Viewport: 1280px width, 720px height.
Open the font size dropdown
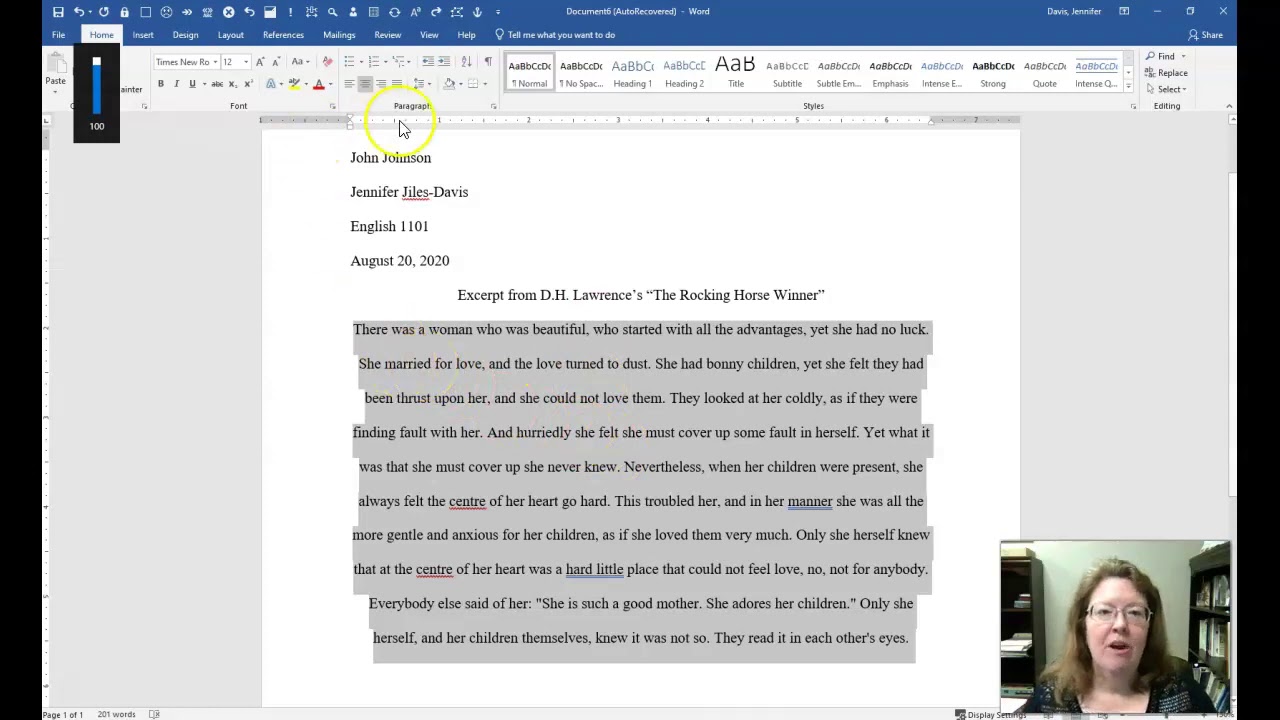click(x=246, y=62)
